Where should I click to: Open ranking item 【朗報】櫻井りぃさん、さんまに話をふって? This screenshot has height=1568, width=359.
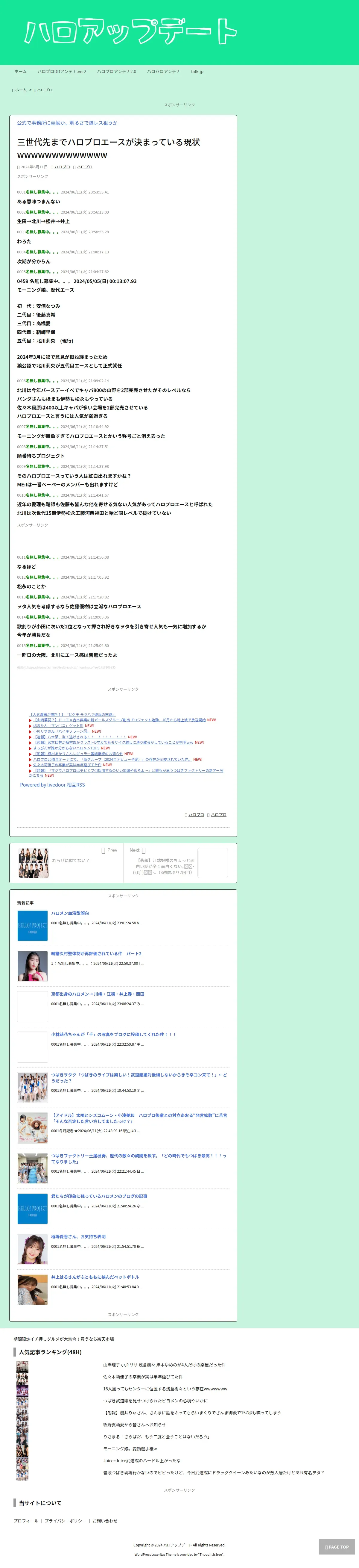(x=192, y=1413)
